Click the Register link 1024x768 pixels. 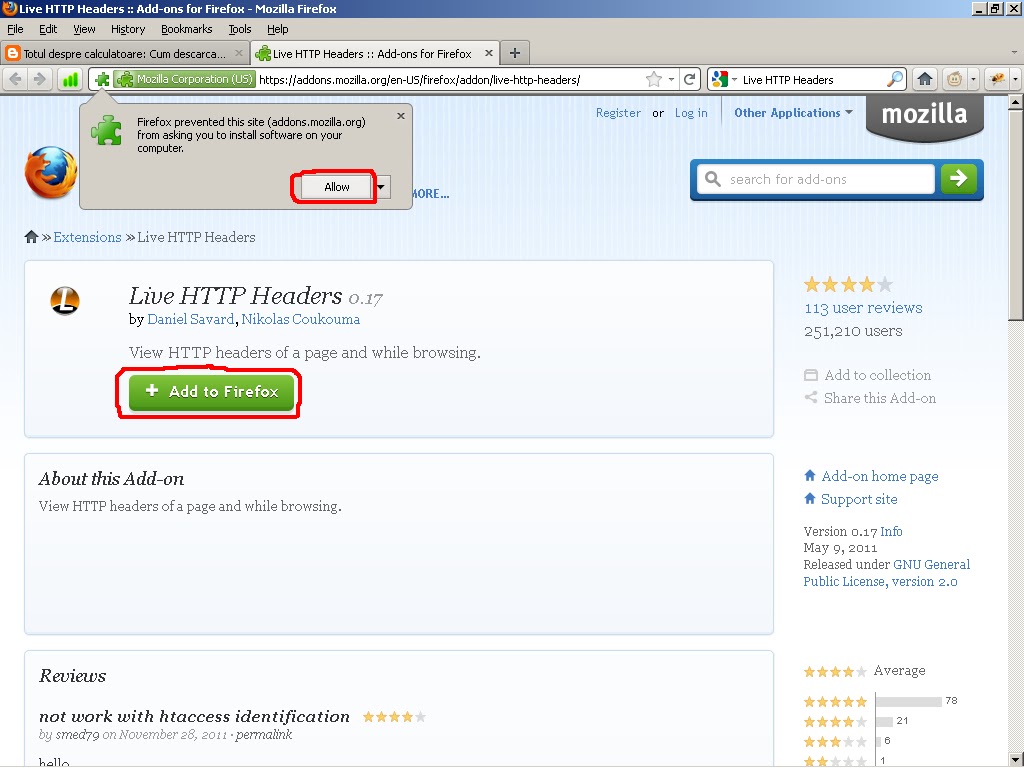click(x=618, y=112)
